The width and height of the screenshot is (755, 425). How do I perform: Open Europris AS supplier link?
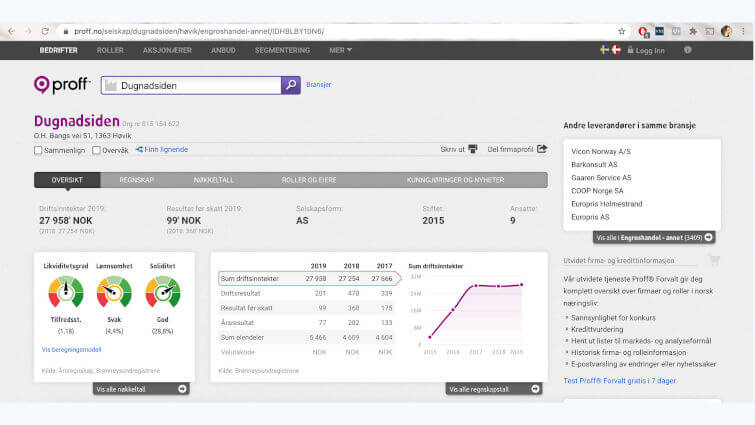point(590,217)
